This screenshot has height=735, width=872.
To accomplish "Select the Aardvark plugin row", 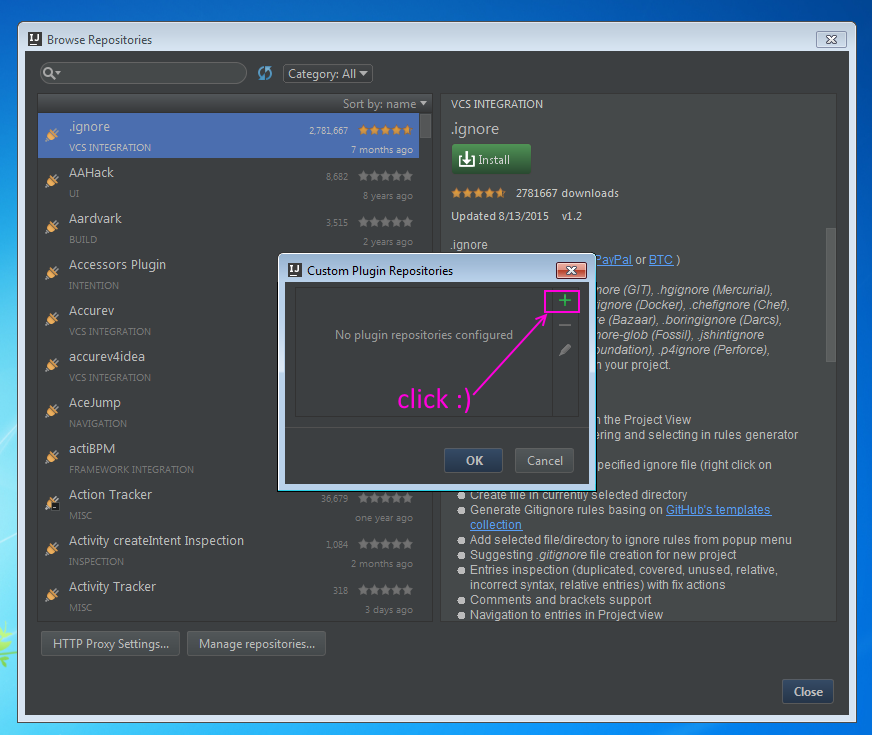I will click(229, 227).
